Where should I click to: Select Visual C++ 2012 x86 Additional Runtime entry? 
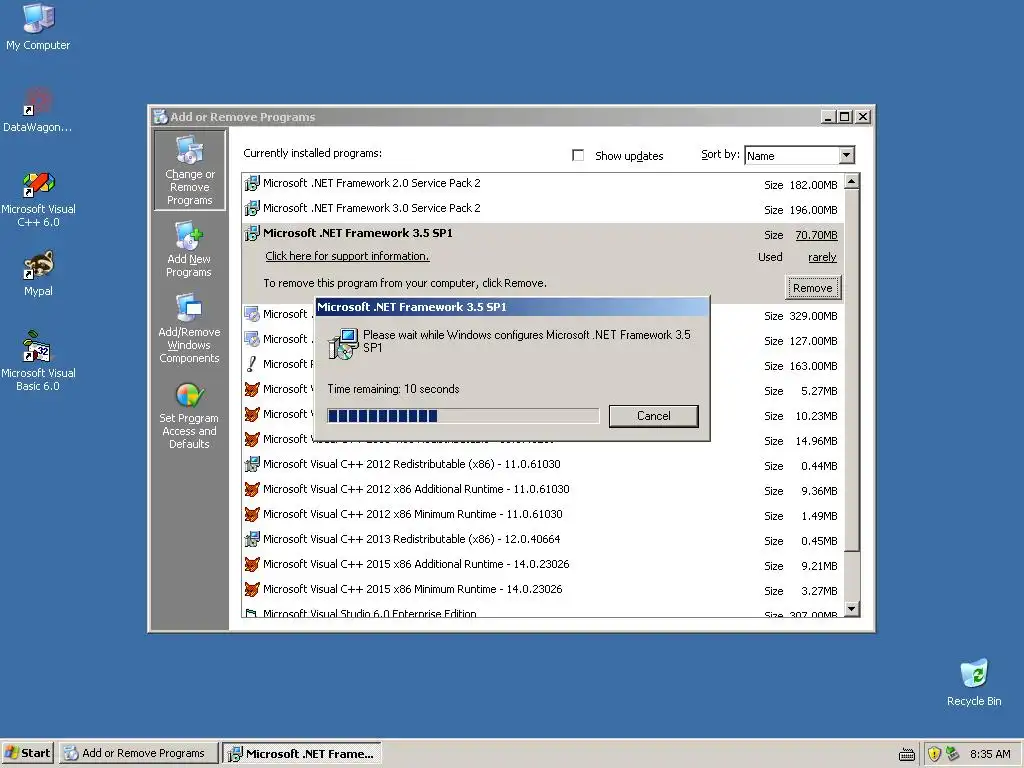(x=542, y=490)
